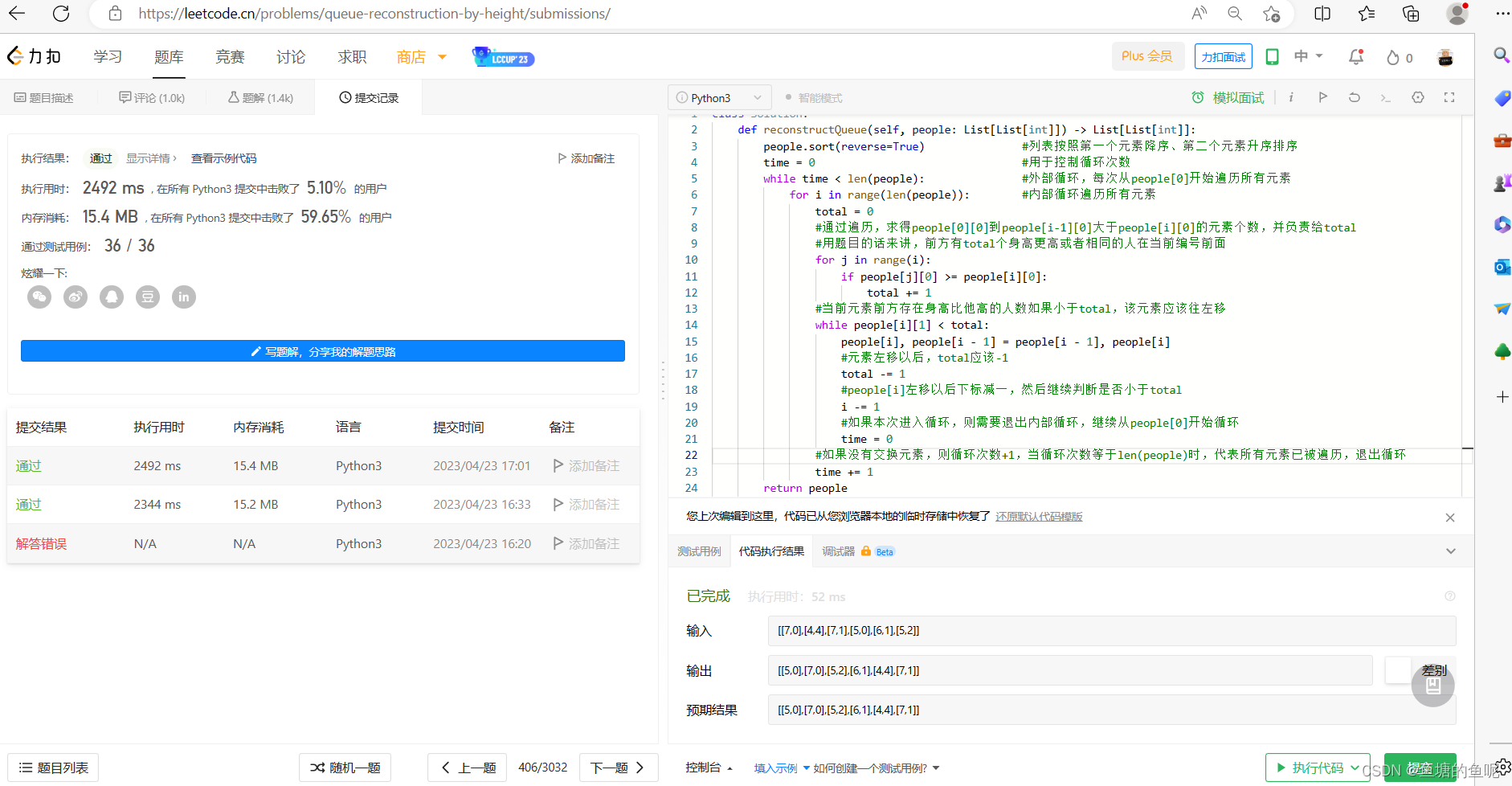Open the floating notes button
Viewport: 1512px width, 786px height.
1432,686
